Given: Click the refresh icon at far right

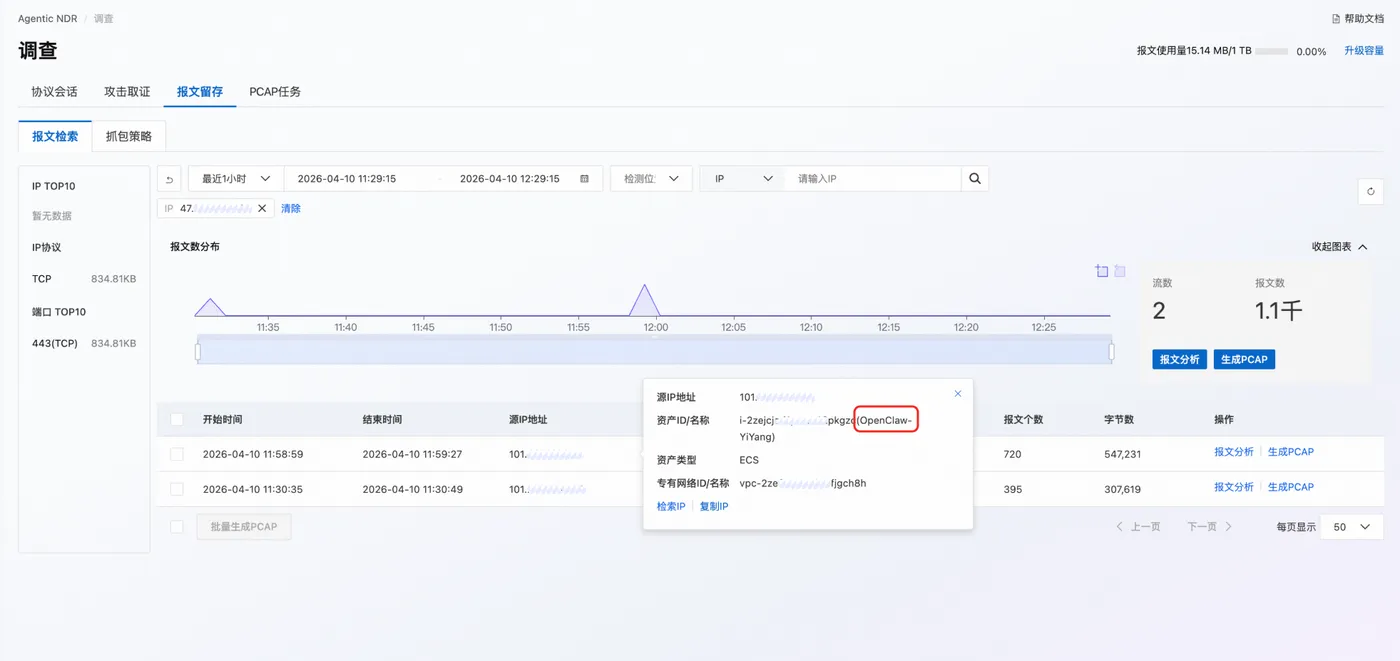Looking at the screenshot, I should (1370, 191).
